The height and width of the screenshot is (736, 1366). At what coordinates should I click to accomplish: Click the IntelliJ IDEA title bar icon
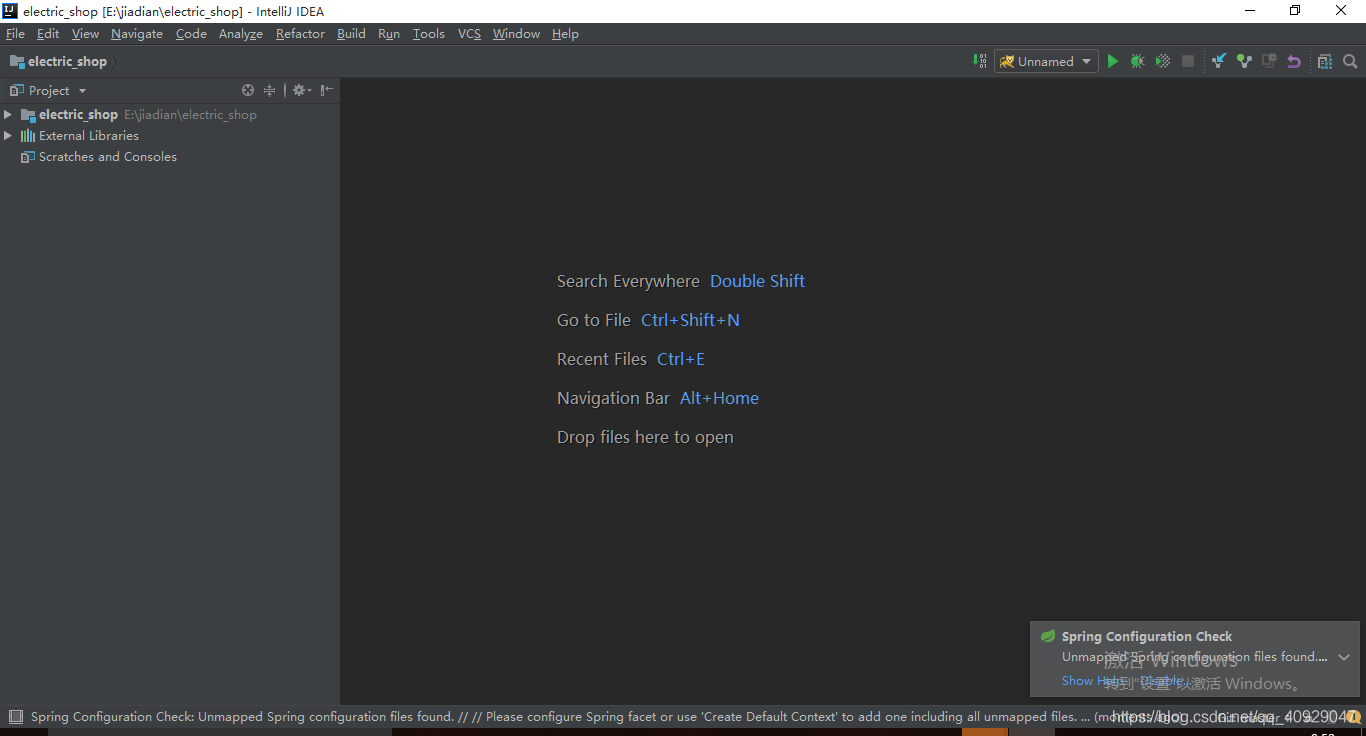click(x=10, y=11)
